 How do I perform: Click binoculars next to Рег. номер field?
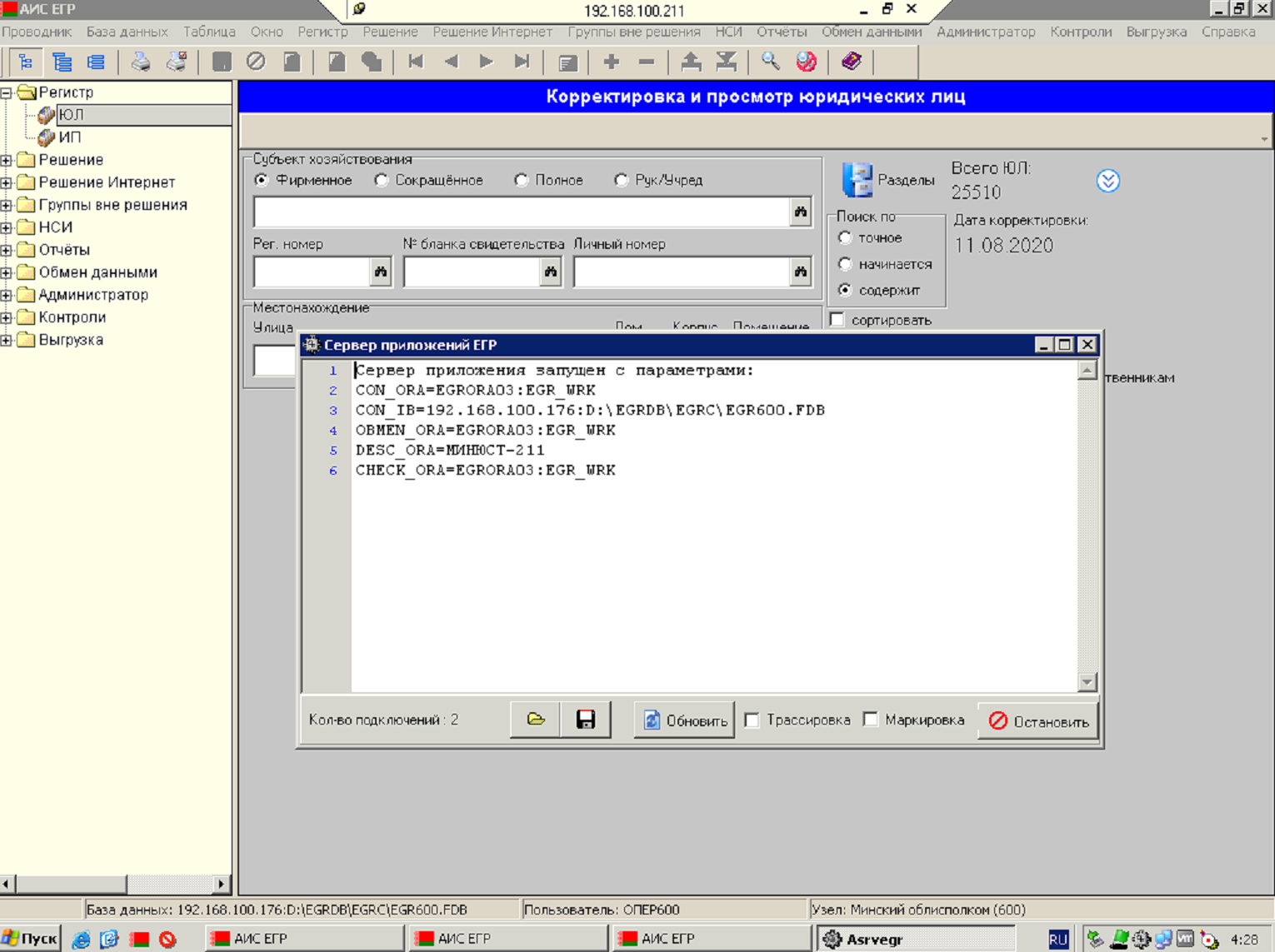tap(380, 272)
